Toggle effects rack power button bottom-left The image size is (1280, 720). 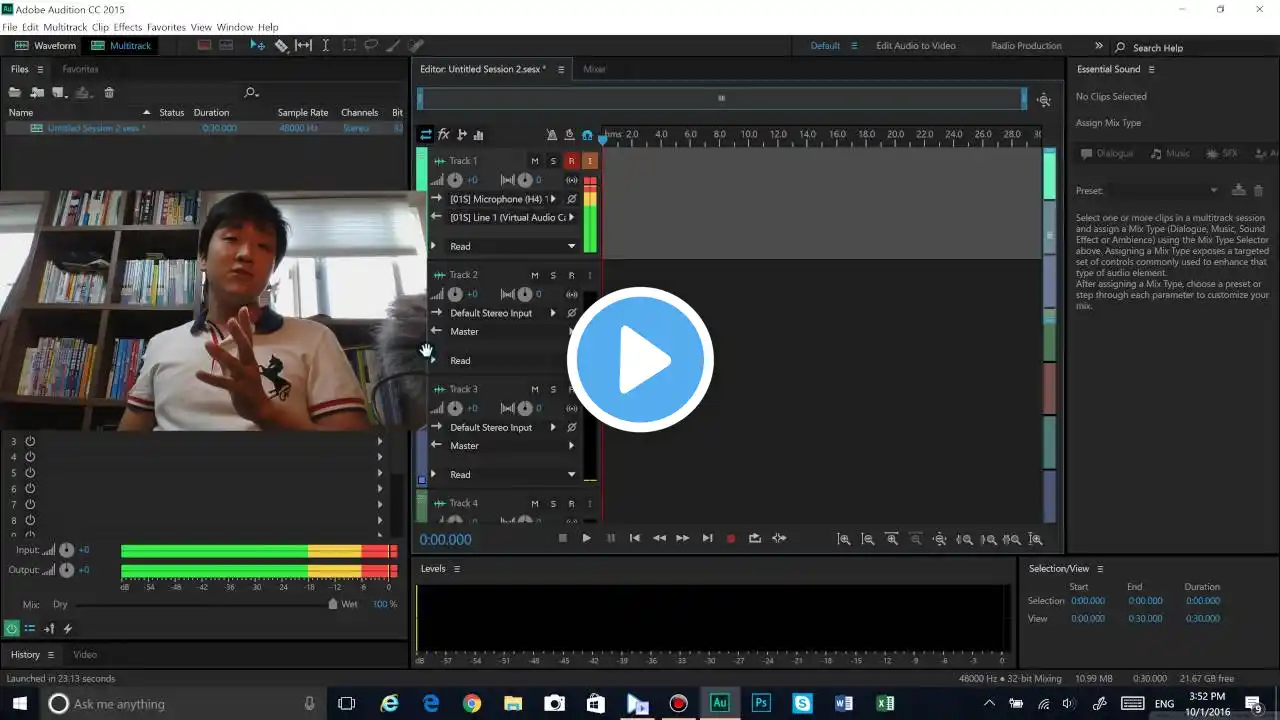(11, 629)
